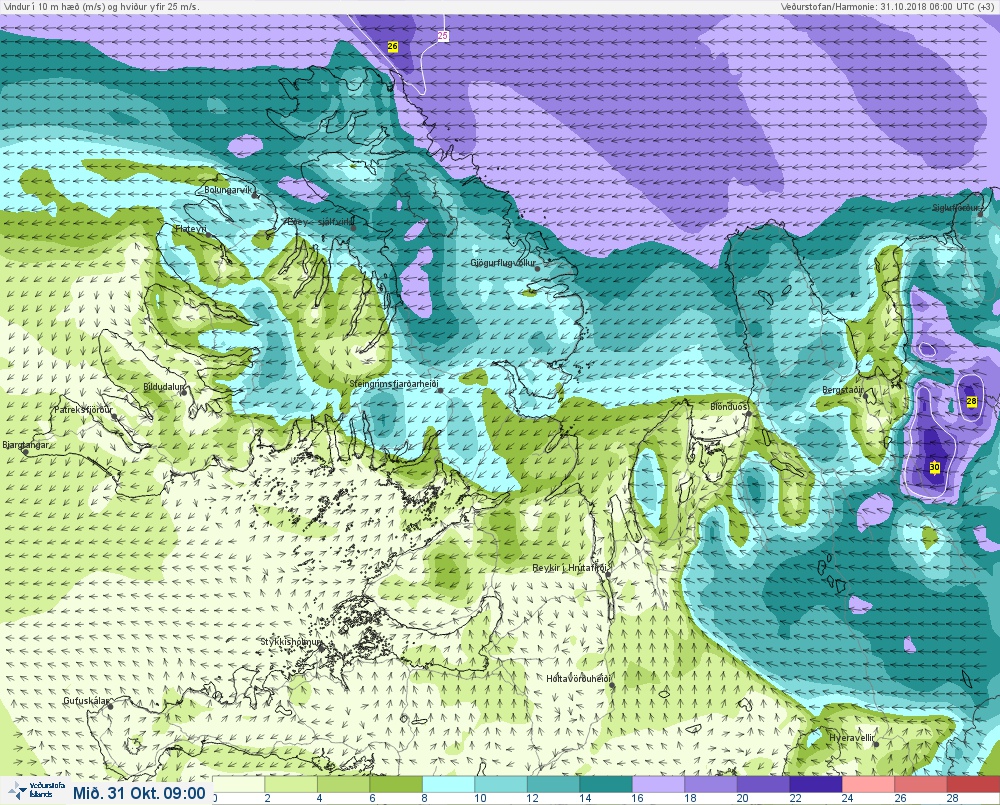Select the Flateyri station label

[191, 228]
